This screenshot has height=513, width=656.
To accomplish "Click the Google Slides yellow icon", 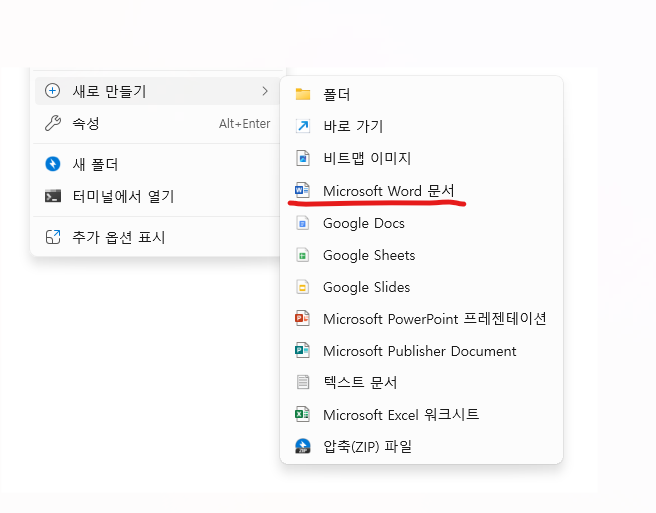I will [303, 287].
